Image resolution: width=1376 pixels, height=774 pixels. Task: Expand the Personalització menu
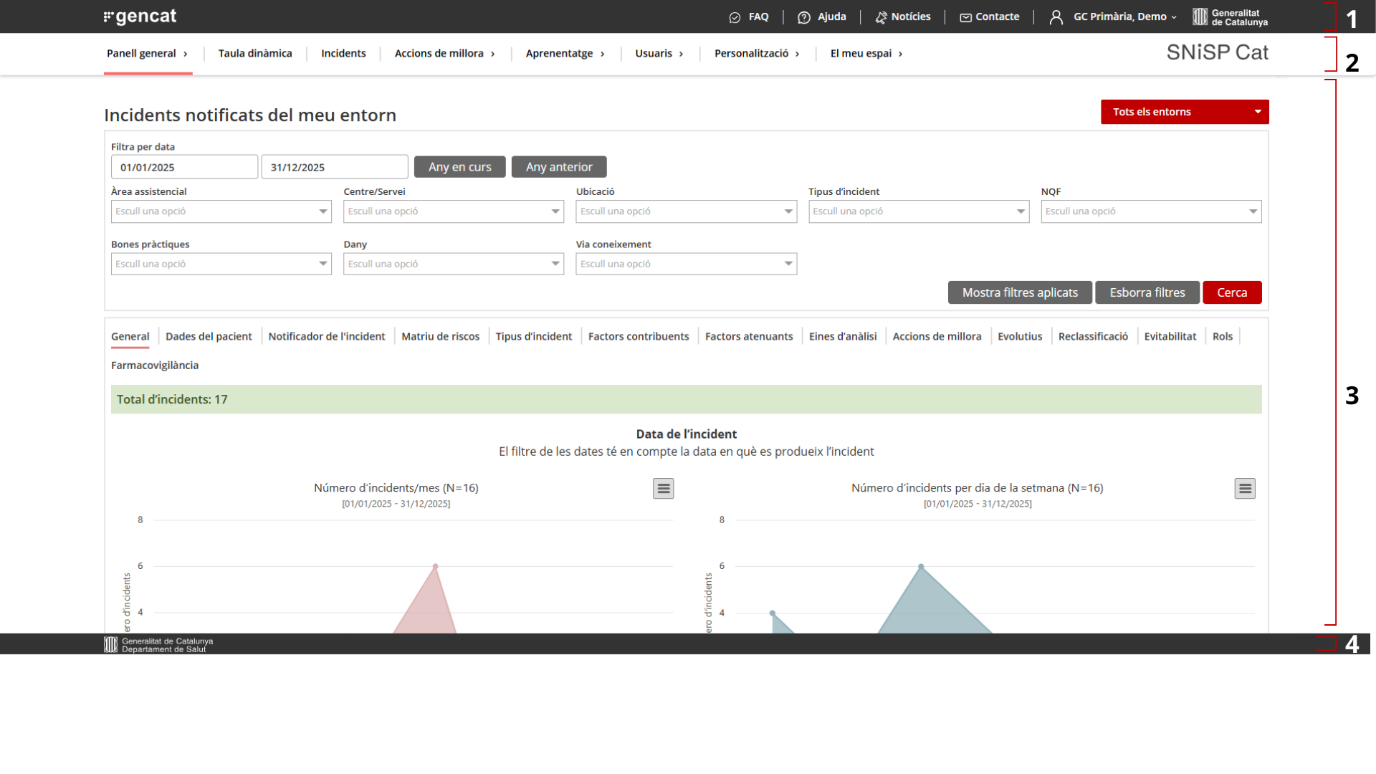[757, 54]
